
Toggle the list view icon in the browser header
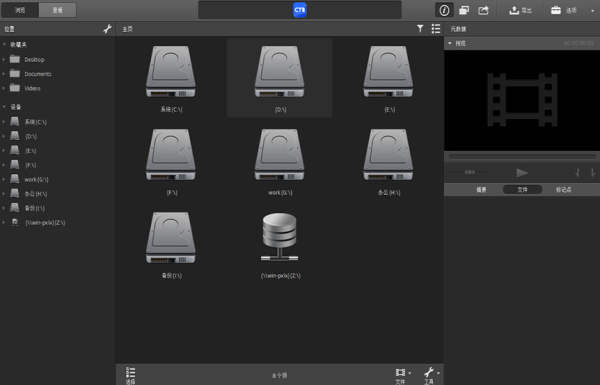pyautogui.click(x=436, y=29)
